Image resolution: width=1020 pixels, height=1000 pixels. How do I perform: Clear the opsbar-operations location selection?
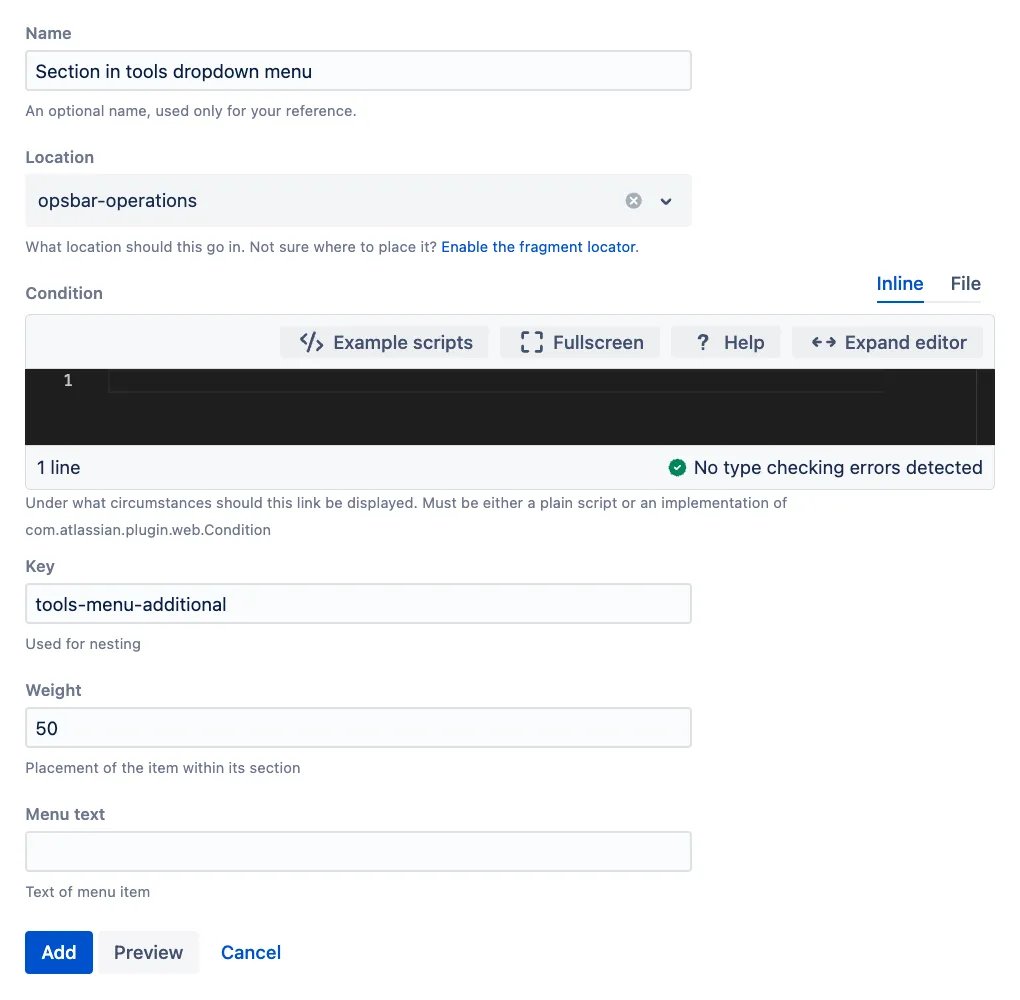[x=633, y=201]
